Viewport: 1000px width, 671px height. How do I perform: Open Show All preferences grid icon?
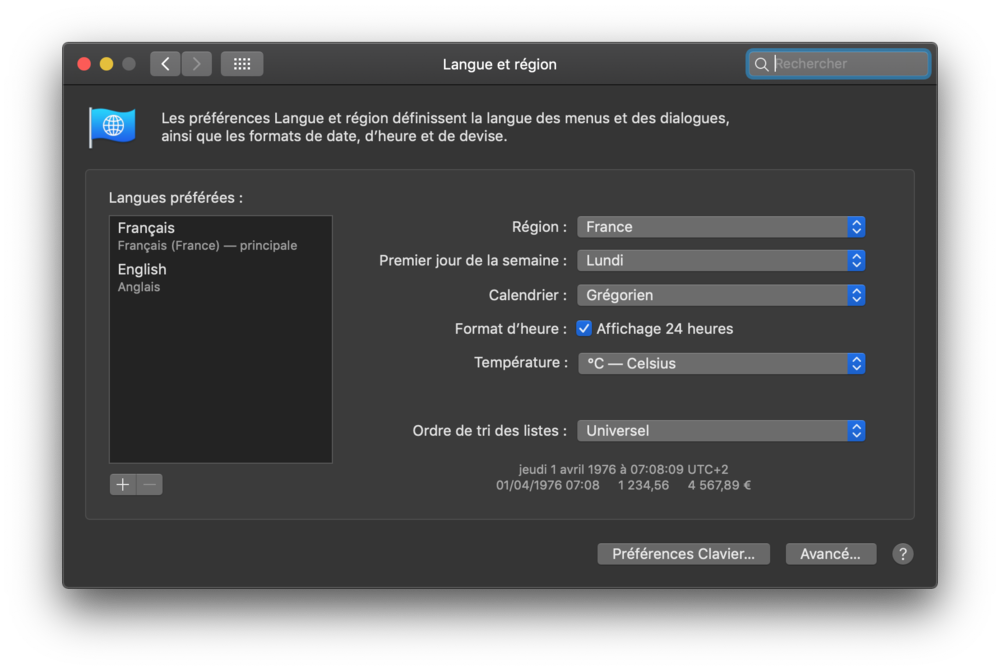[241, 63]
